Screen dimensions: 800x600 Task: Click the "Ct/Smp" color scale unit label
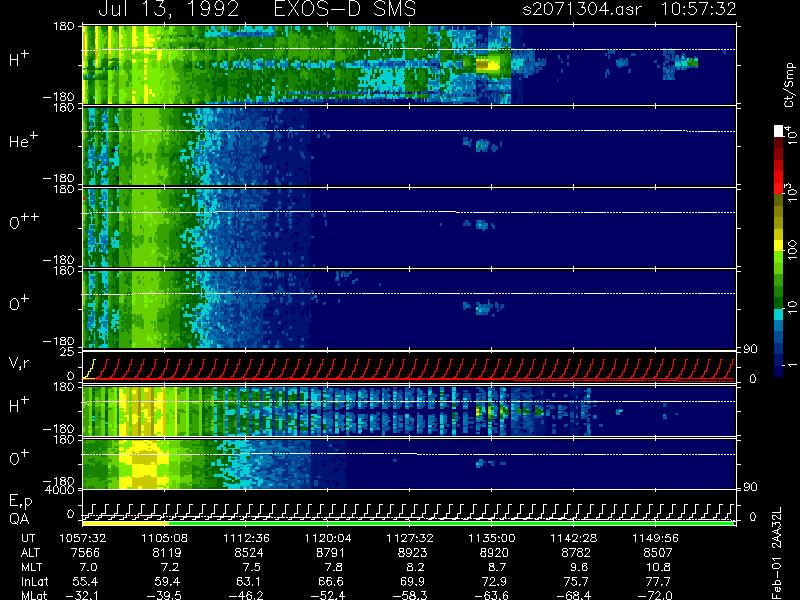coord(789,85)
